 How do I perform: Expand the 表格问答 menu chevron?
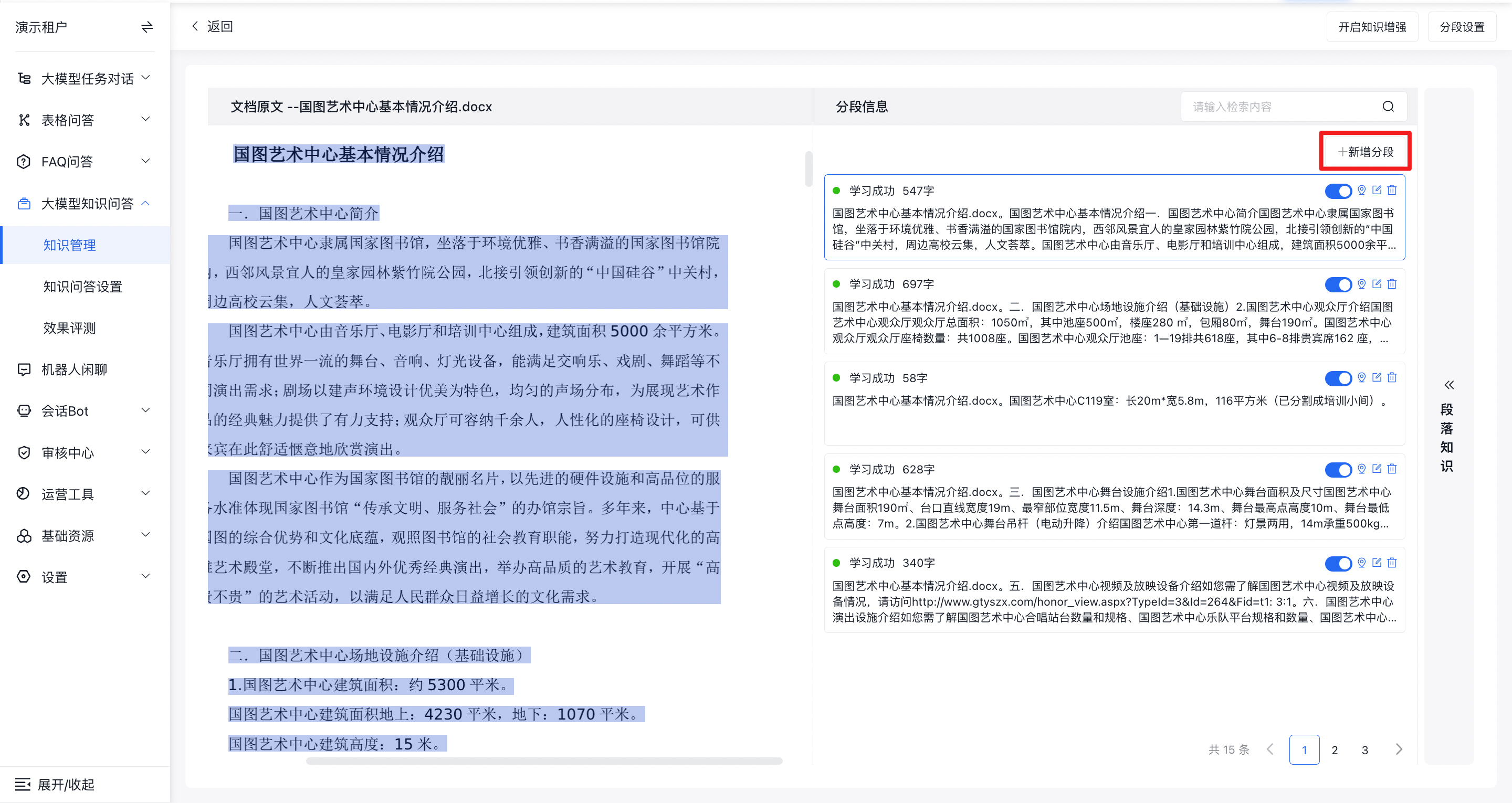tap(146, 119)
